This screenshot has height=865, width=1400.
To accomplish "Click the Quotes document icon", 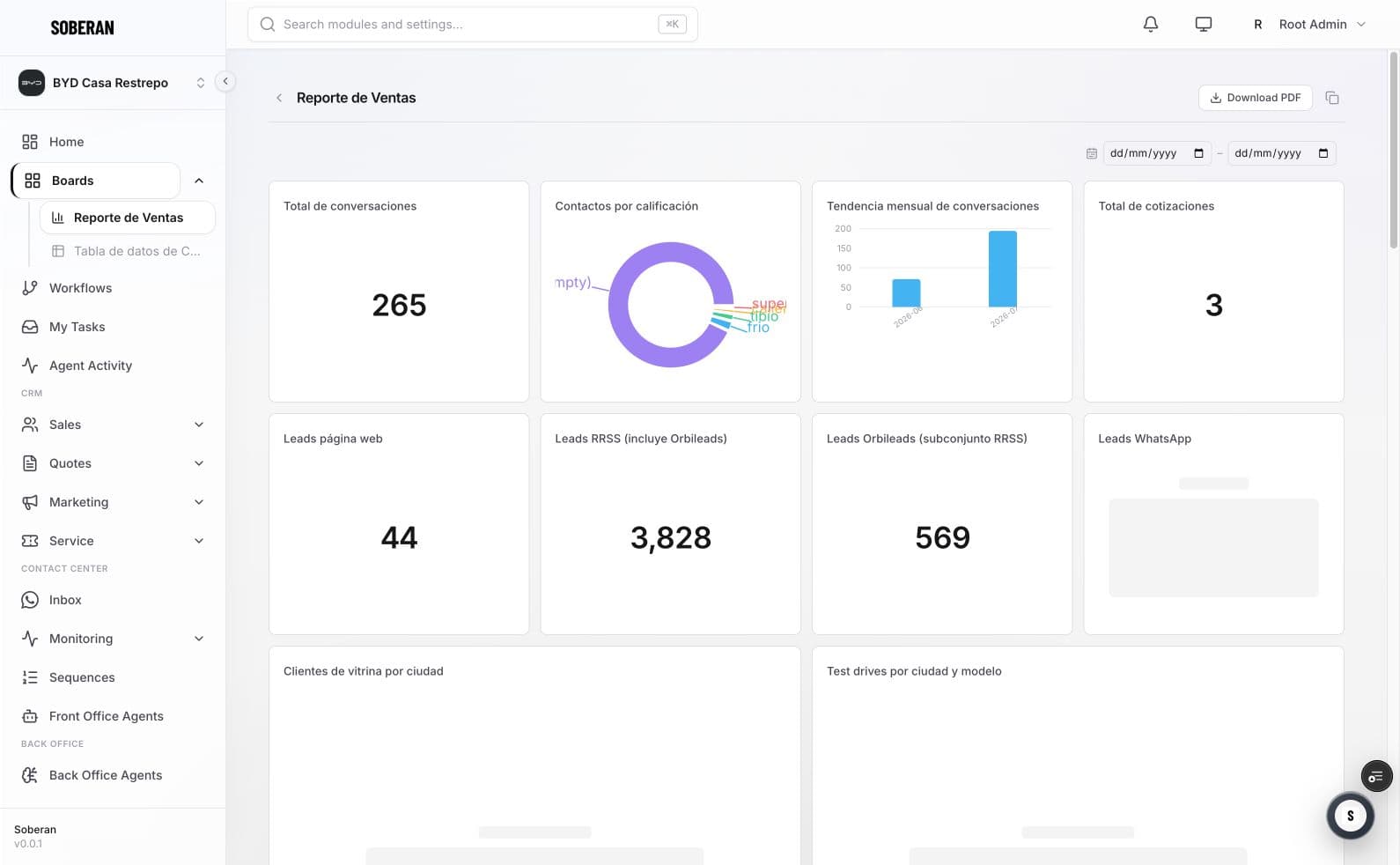I will point(30,463).
